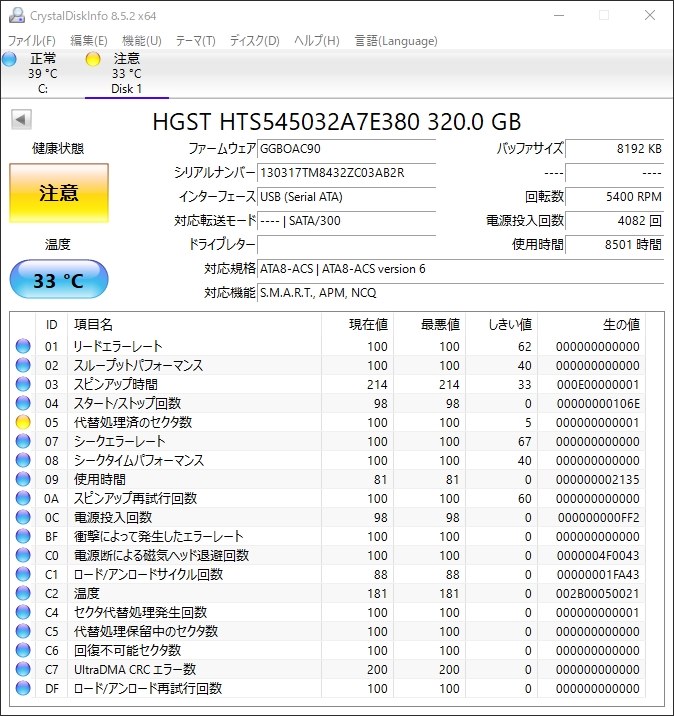Click blue status icon for ID C6 row
The image size is (674, 716).
click(23, 650)
